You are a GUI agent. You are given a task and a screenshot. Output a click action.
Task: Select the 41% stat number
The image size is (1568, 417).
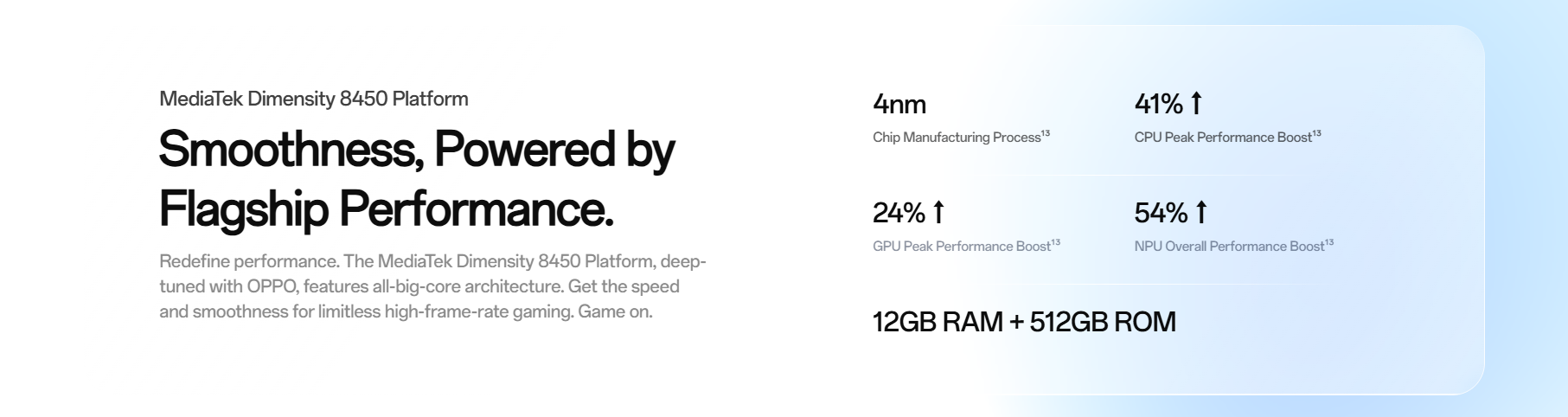pyautogui.click(x=1158, y=105)
